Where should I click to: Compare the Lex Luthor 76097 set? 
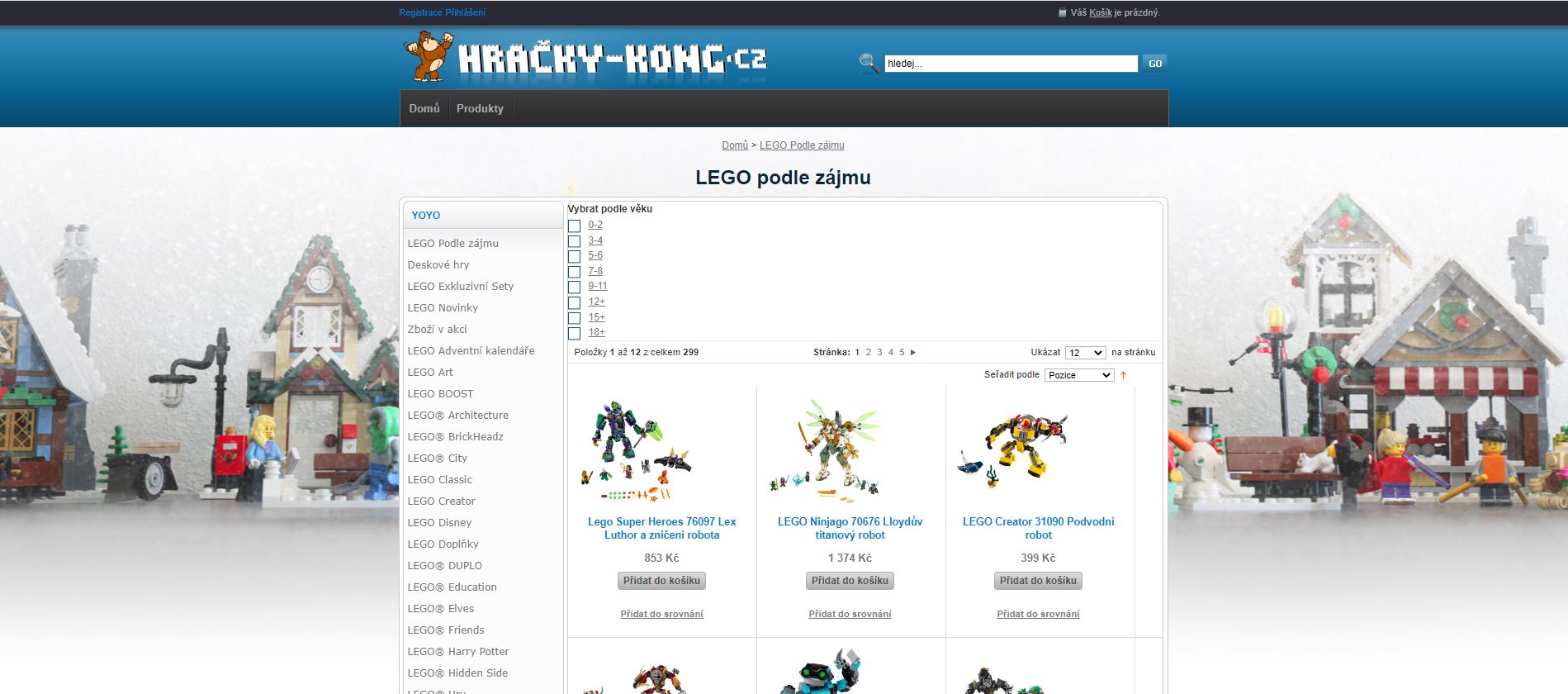tap(661, 614)
